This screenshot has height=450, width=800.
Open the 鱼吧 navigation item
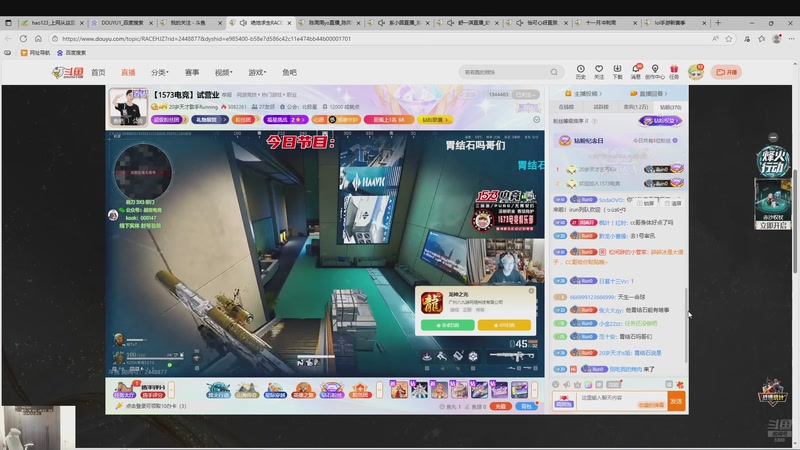tap(289, 72)
